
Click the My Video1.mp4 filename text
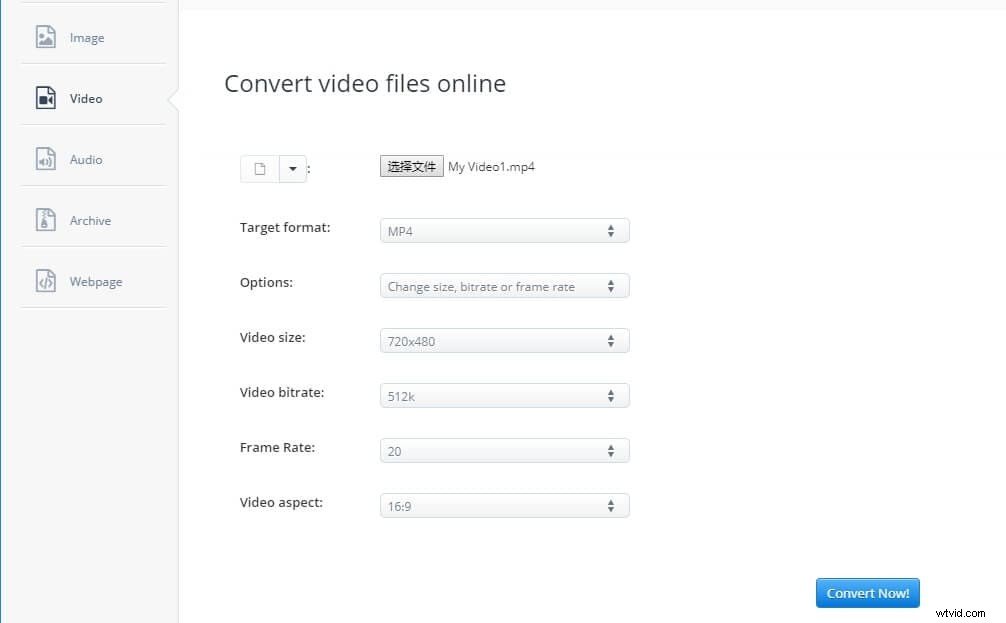click(x=492, y=166)
